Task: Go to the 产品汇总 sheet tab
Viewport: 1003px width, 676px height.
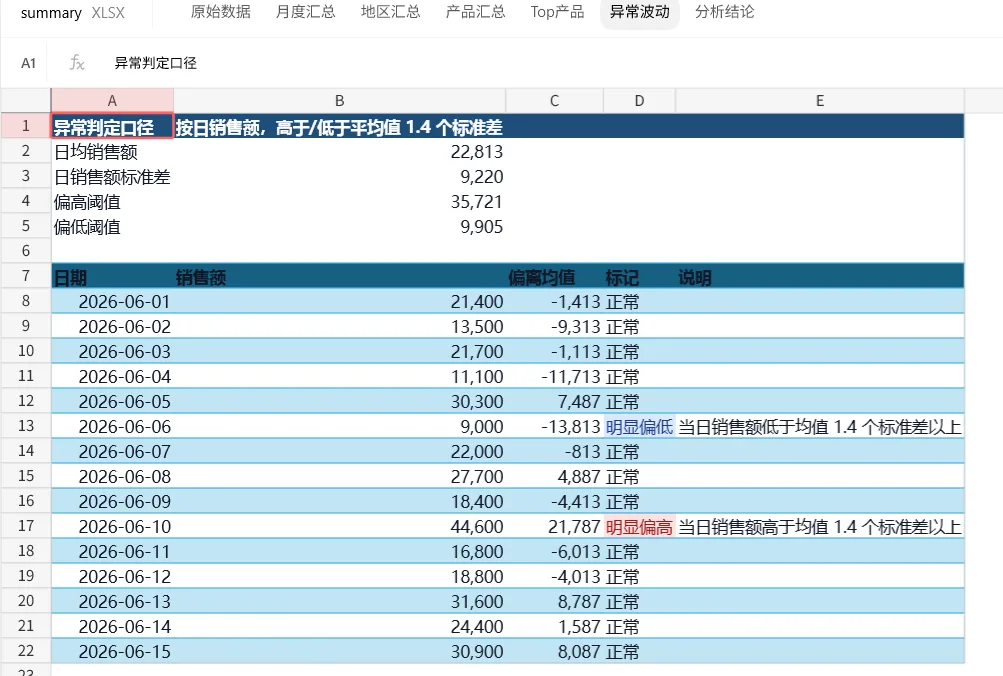Action: 476,12
